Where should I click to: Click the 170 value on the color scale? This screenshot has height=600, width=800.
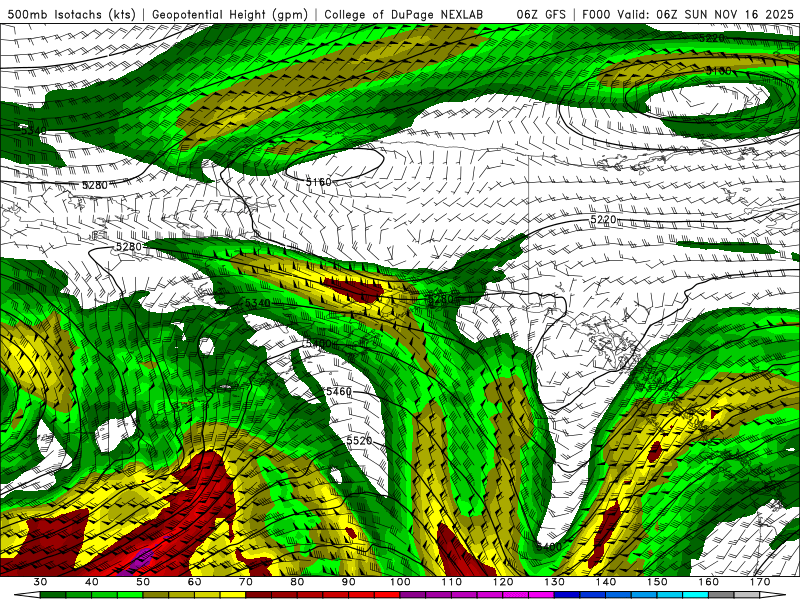[x=760, y=582]
